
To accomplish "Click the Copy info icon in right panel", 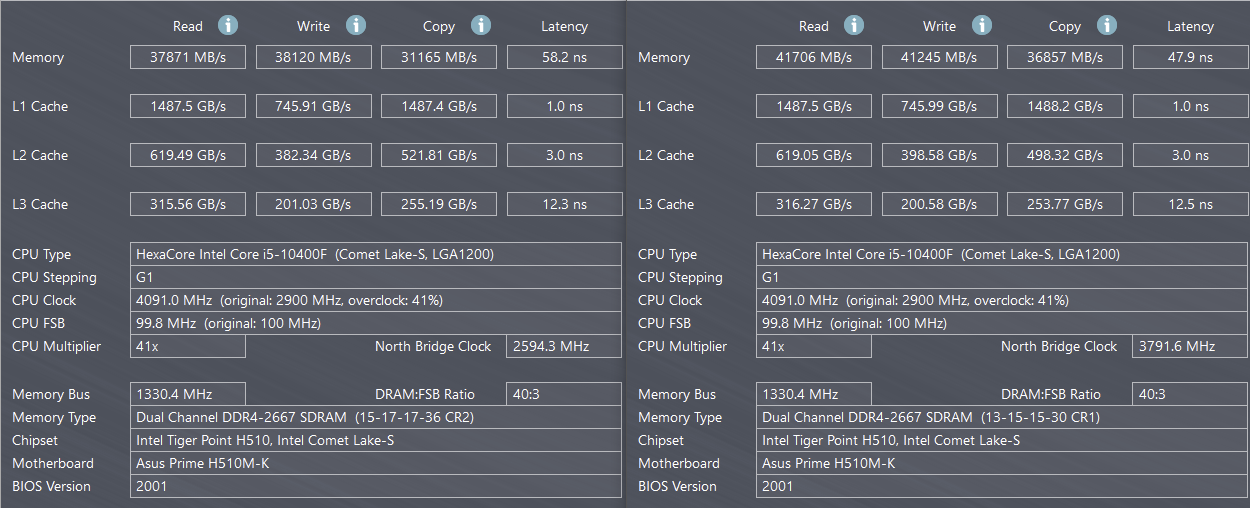I will click(x=1106, y=25).
